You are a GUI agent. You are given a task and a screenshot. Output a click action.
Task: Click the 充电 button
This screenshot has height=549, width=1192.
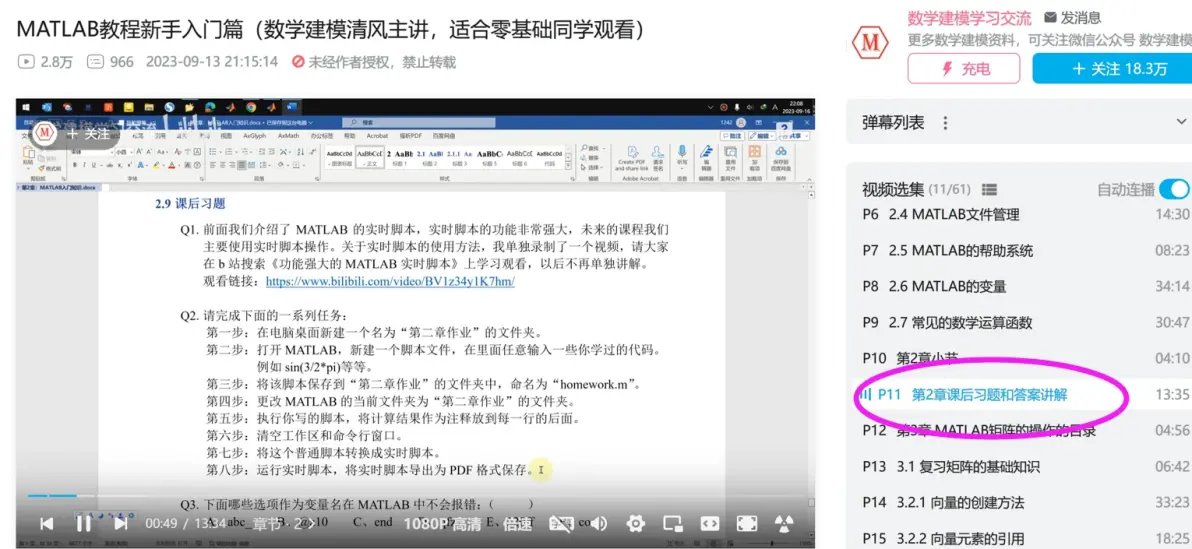tap(965, 68)
